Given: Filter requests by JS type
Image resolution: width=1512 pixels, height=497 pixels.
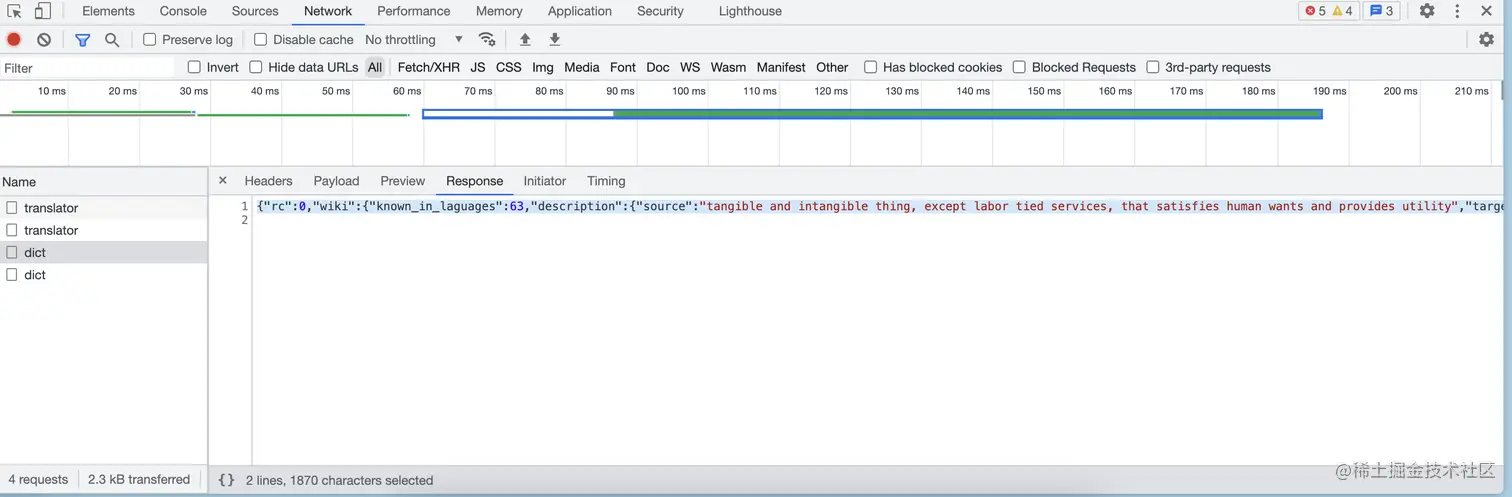Looking at the screenshot, I should [x=478, y=67].
